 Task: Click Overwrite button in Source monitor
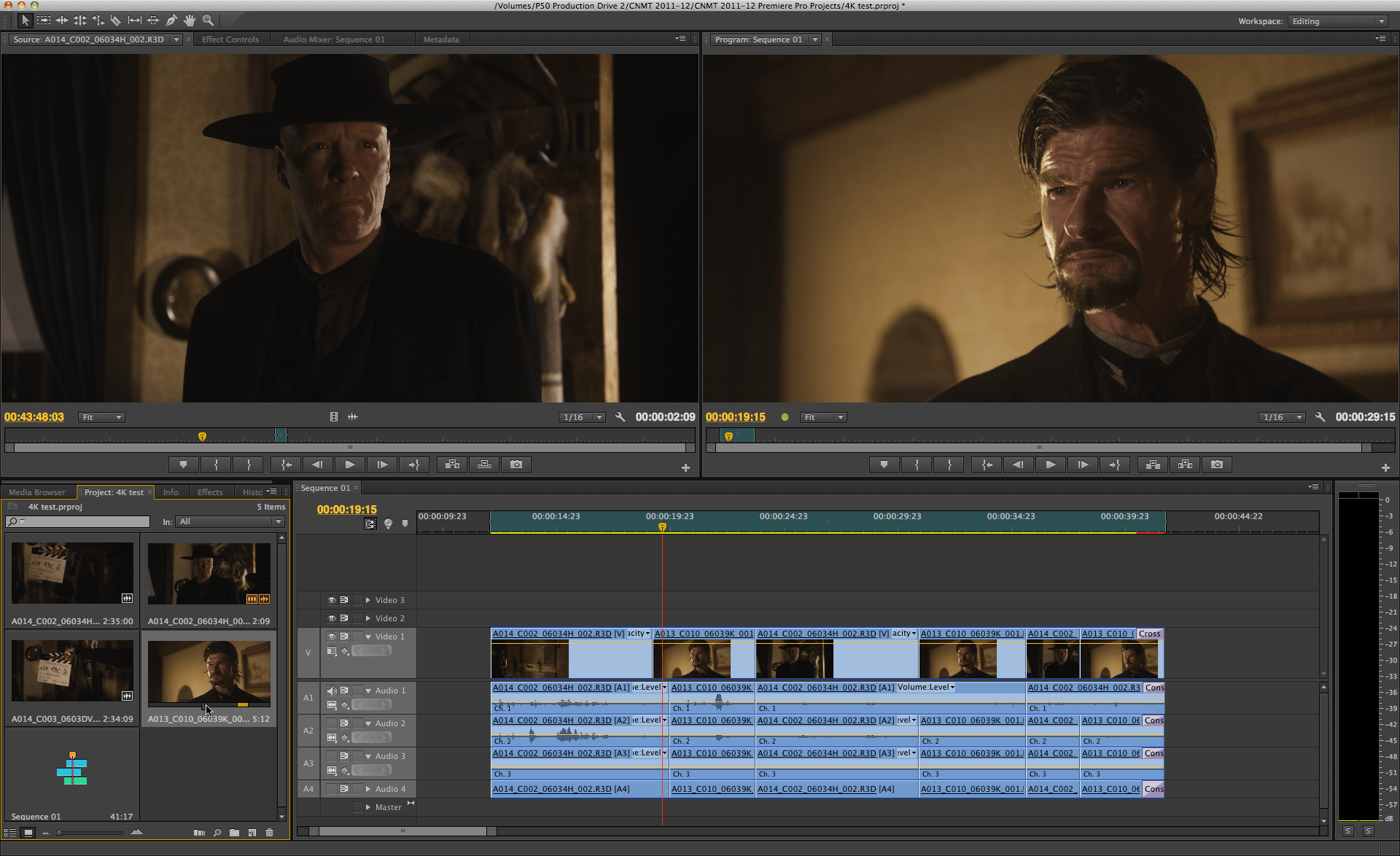(x=484, y=464)
